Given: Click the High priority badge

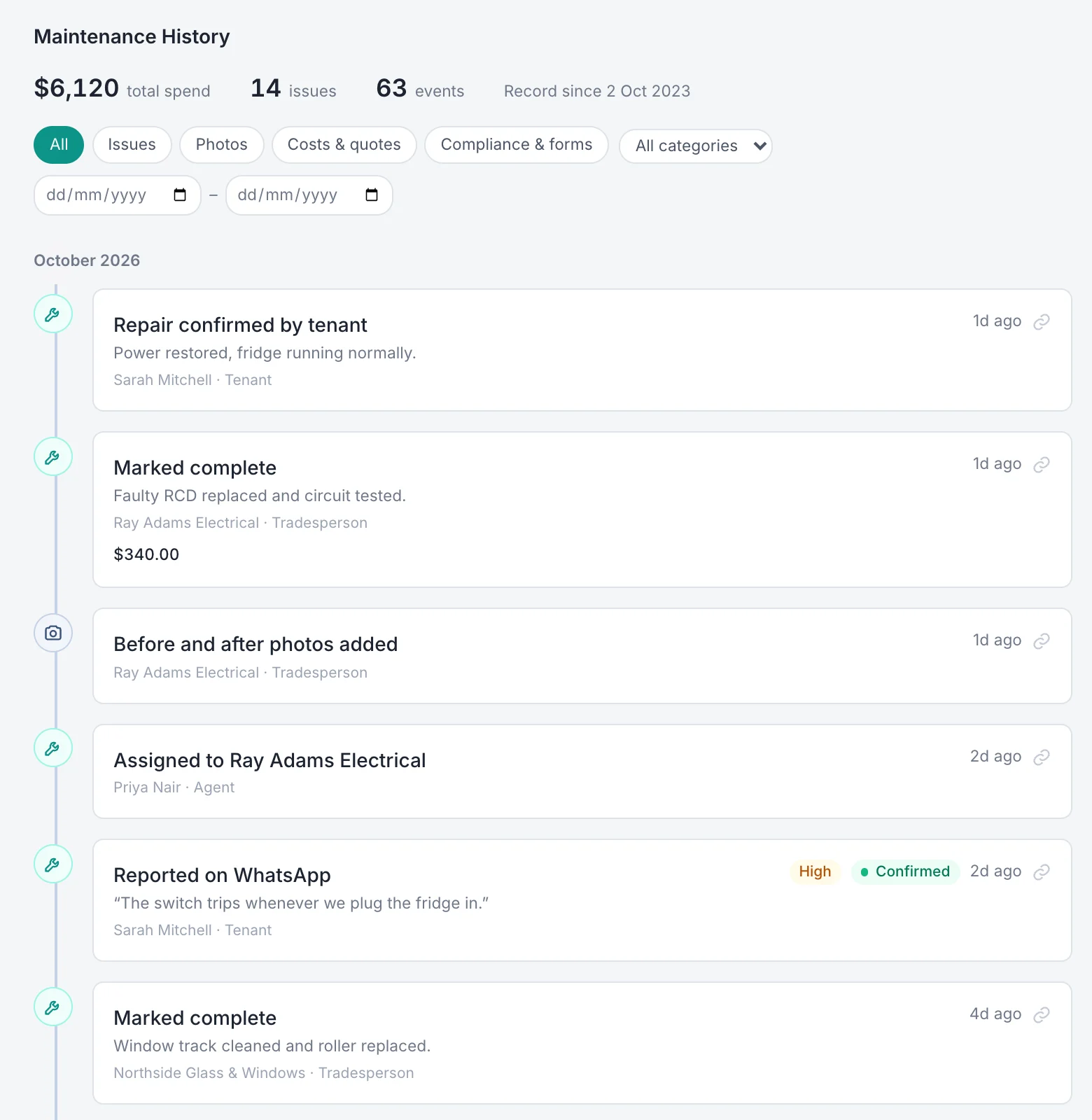Looking at the screenshot, I should (815, 871).
